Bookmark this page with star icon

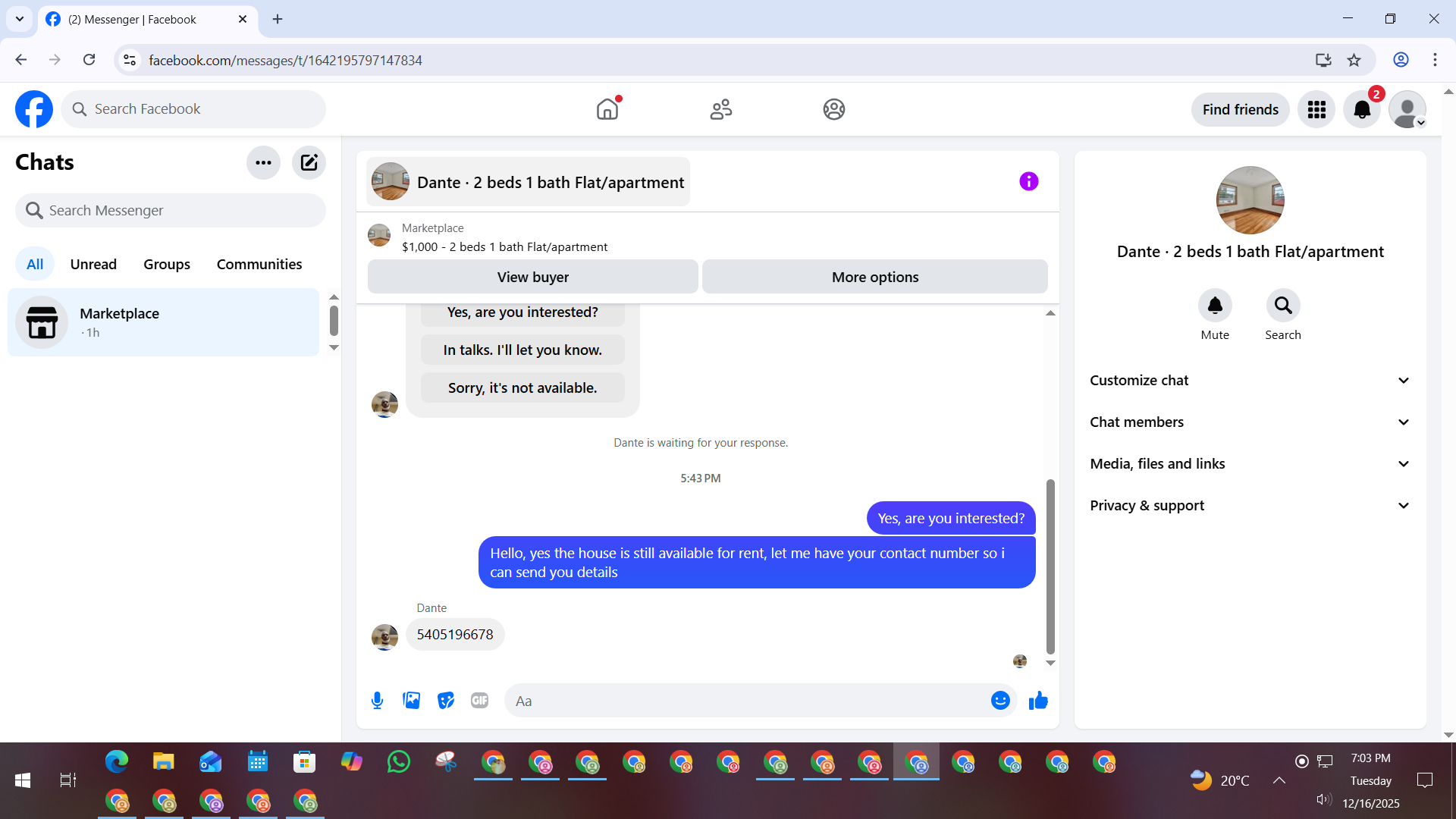[1354, 60]
